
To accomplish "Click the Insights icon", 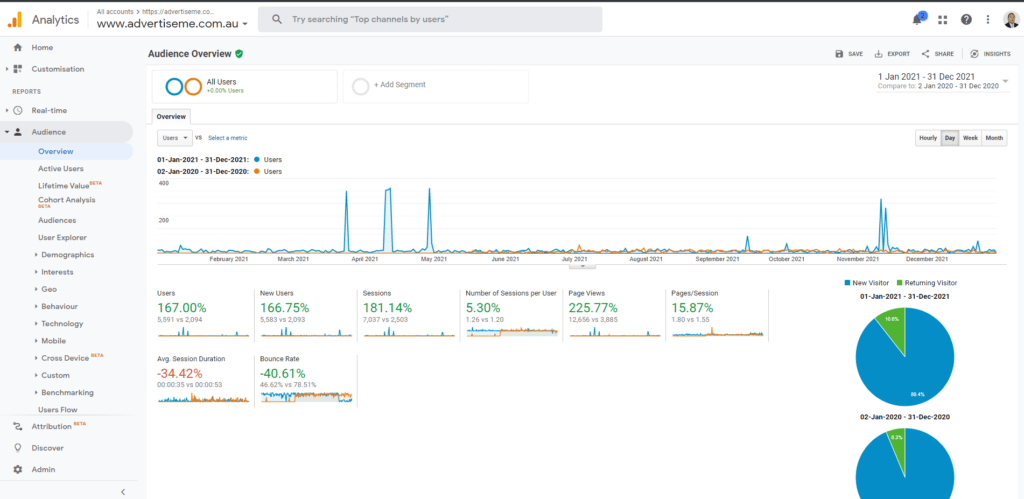I will tap(974, 54).
